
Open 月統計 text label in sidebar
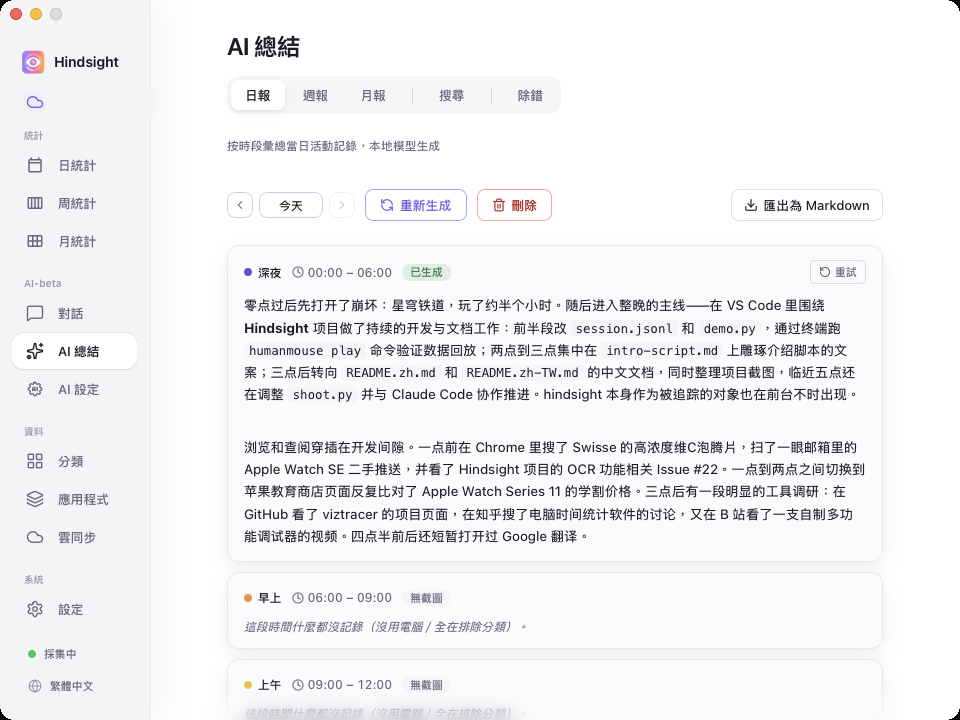coord(77,241)
